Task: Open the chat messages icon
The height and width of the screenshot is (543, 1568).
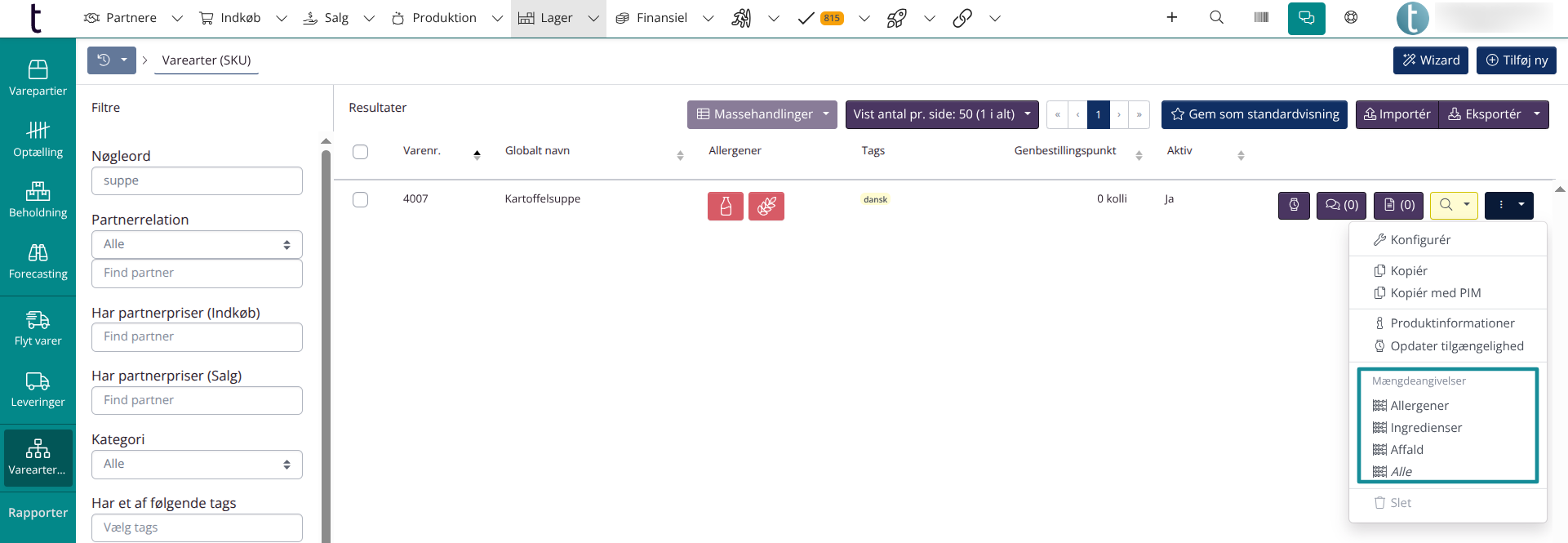Action: (1306, 18)
